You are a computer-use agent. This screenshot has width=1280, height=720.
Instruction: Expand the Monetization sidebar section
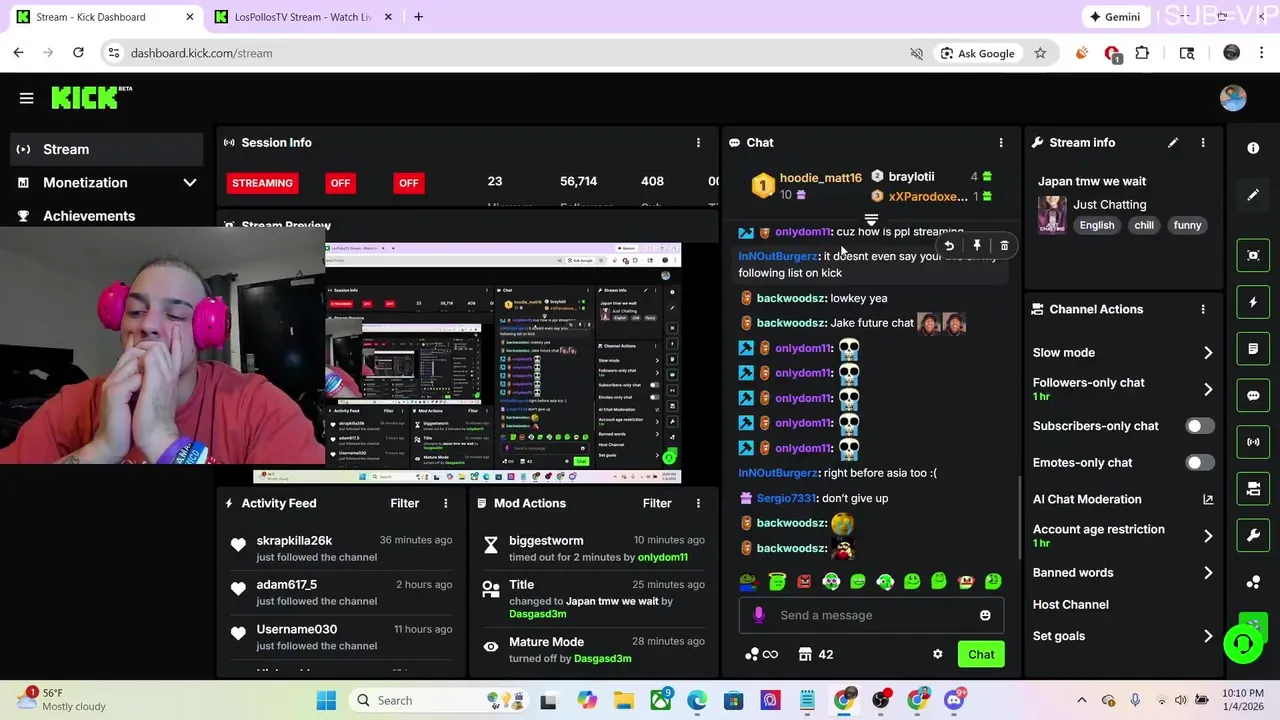coord(105,183)
